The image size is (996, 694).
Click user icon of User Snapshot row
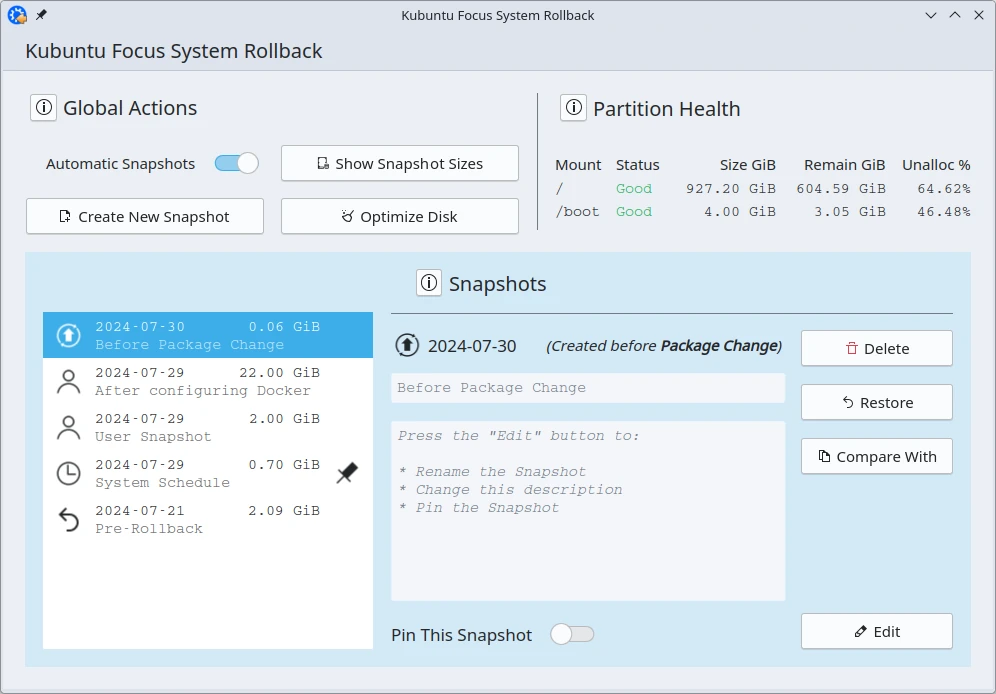(x=69, y=427)
